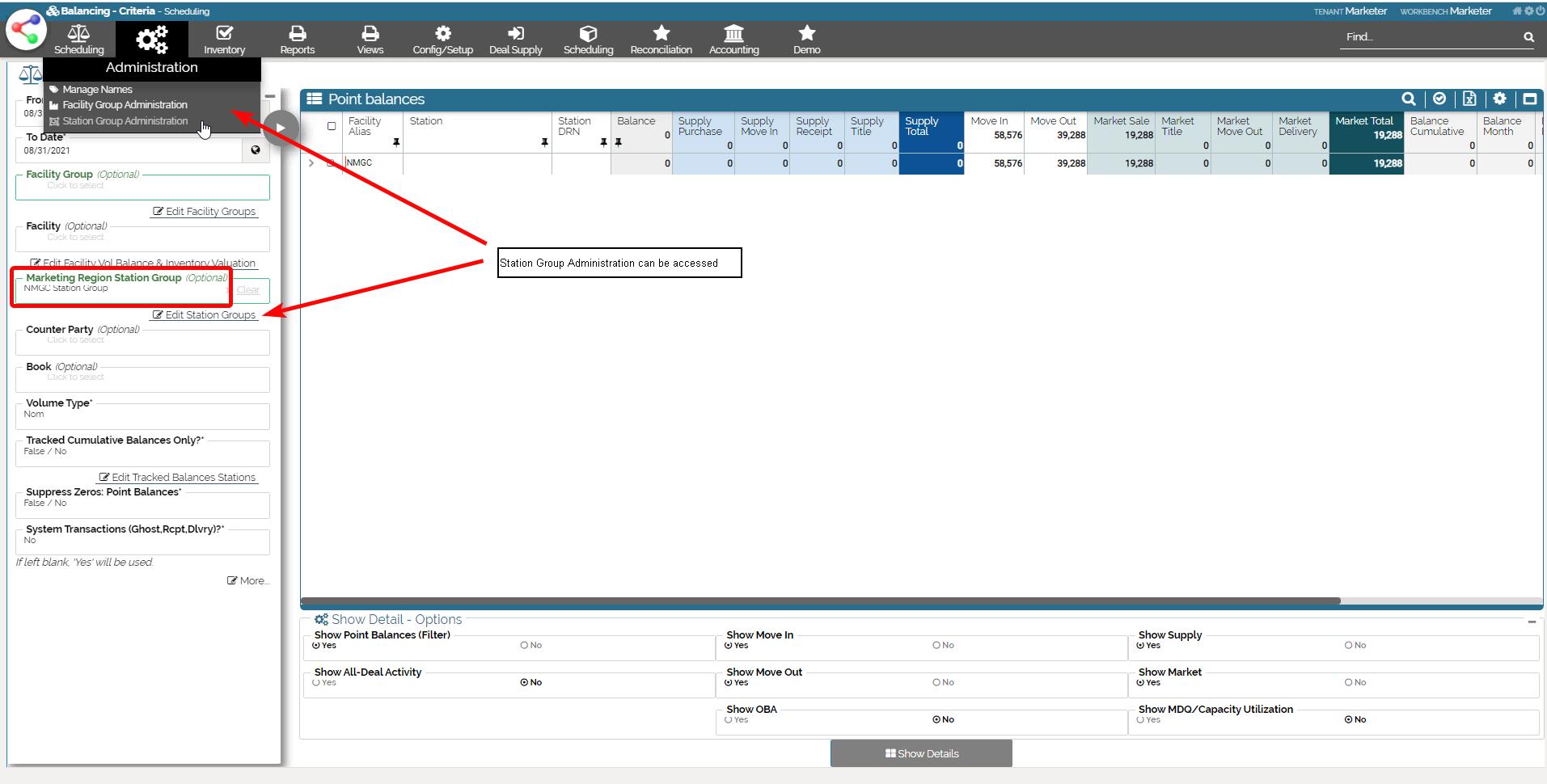
Task: Select Station Group Administration menu entry
Action: (x=125, y=121)
